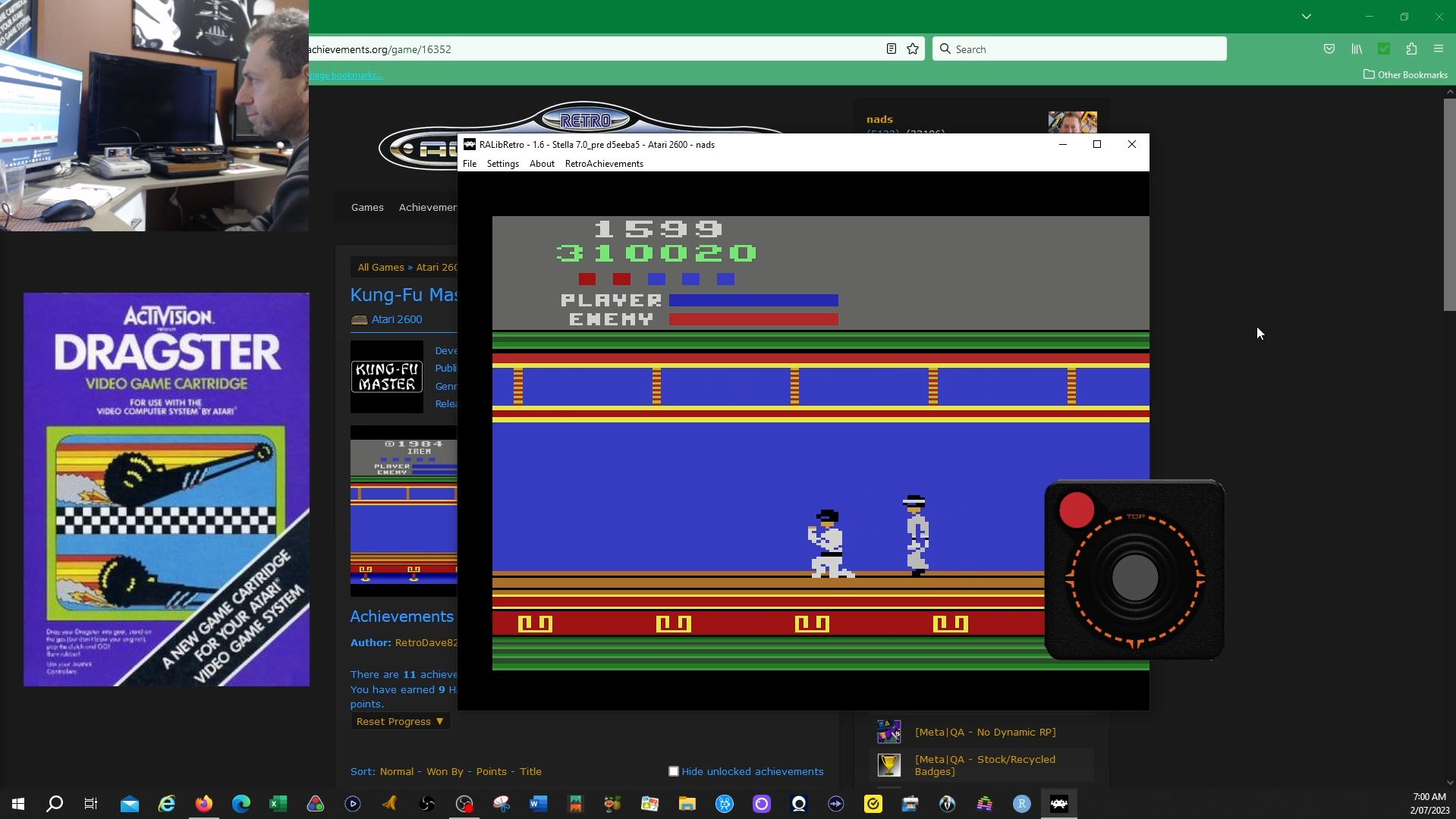
Task: Click the Manage bookmarks link
Action: (x=346, y=75)
